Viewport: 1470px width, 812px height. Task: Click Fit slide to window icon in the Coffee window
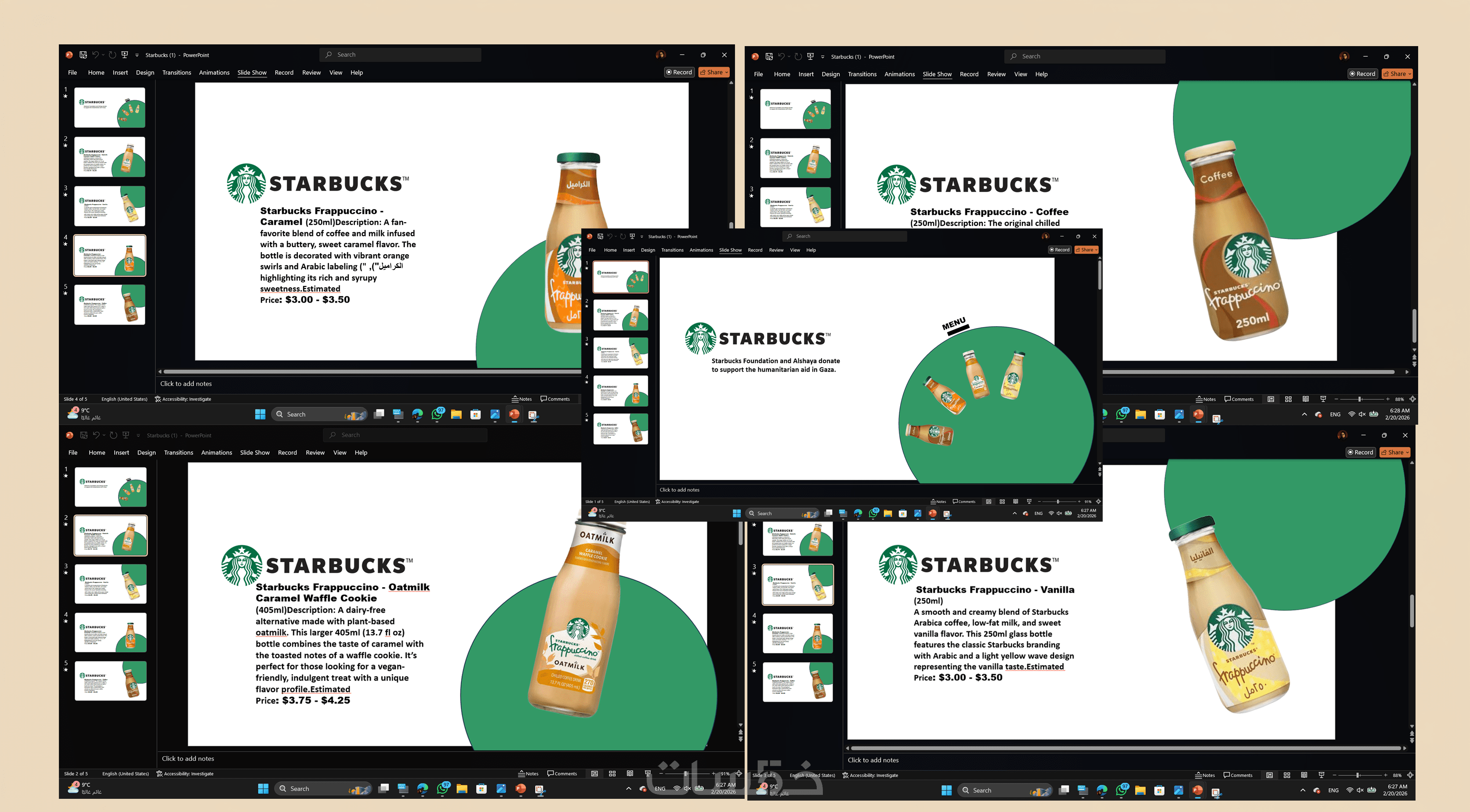[1412, 400]
